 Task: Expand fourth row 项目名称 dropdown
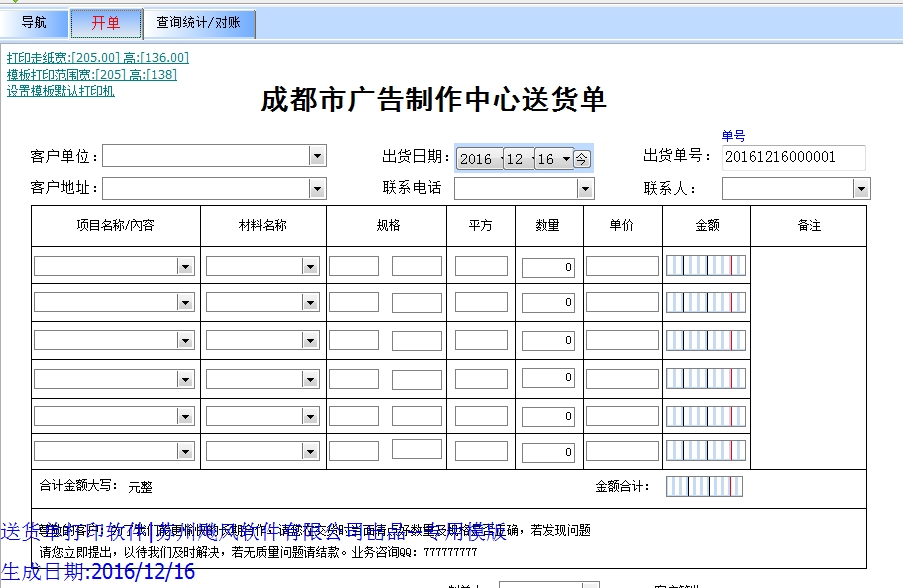(x=185, y=380)
